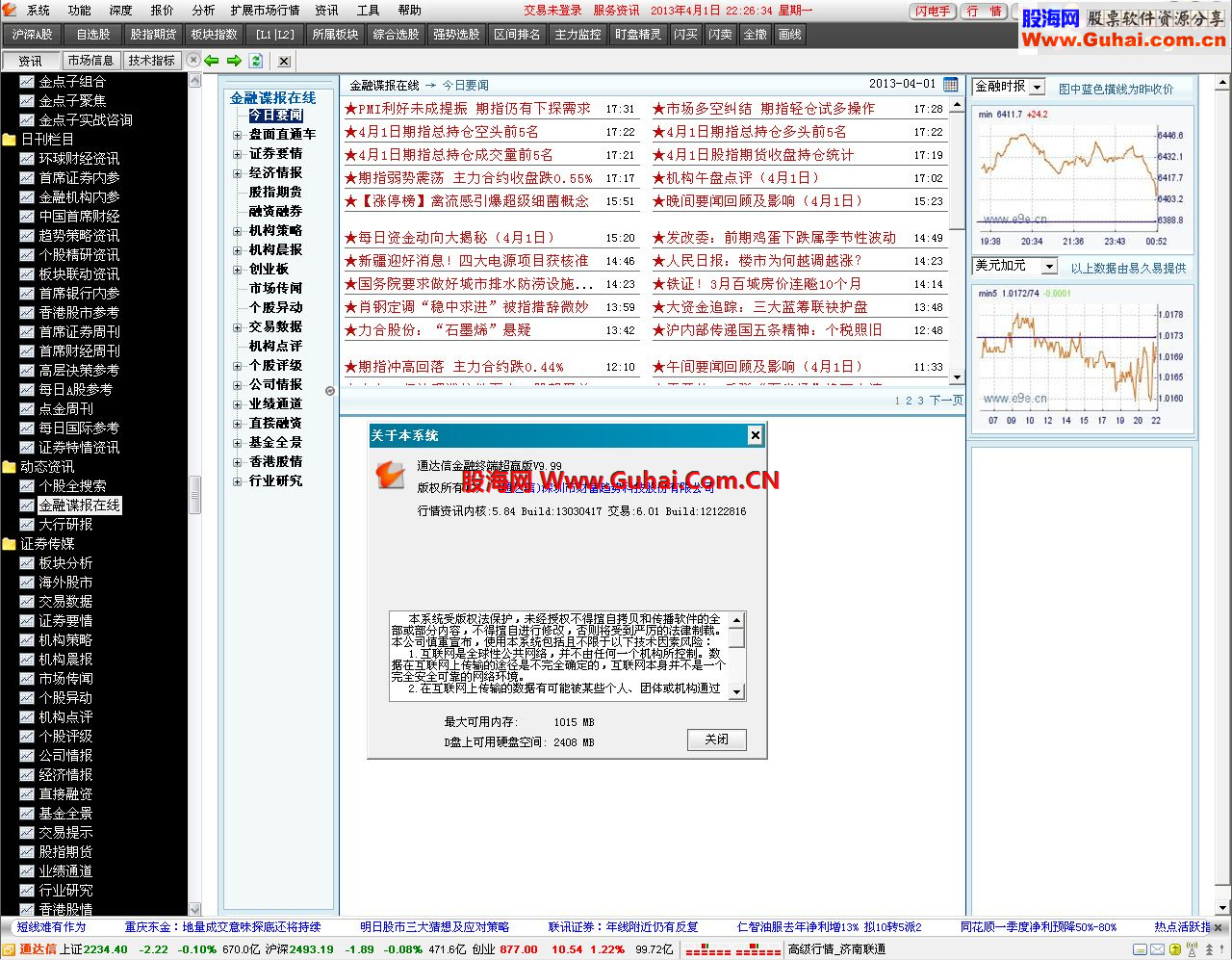This screenshot has height=960, width=1232.
Task: Click the TDX application logo in the top-left corner
Action: point(12,10)
